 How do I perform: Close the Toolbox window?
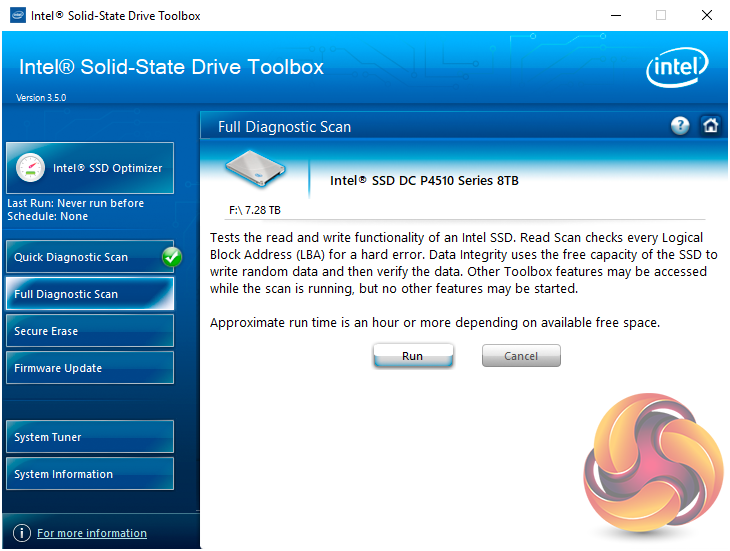[706, 15]
